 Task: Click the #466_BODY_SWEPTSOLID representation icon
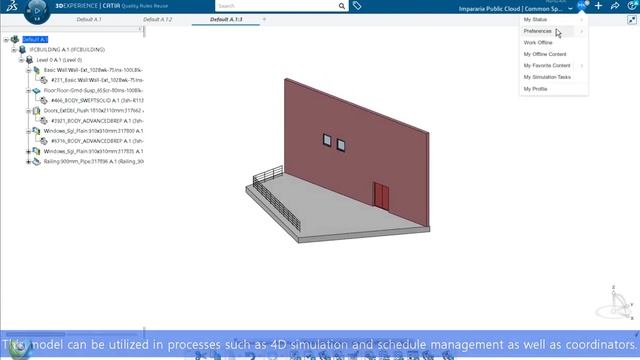point(44,100)
